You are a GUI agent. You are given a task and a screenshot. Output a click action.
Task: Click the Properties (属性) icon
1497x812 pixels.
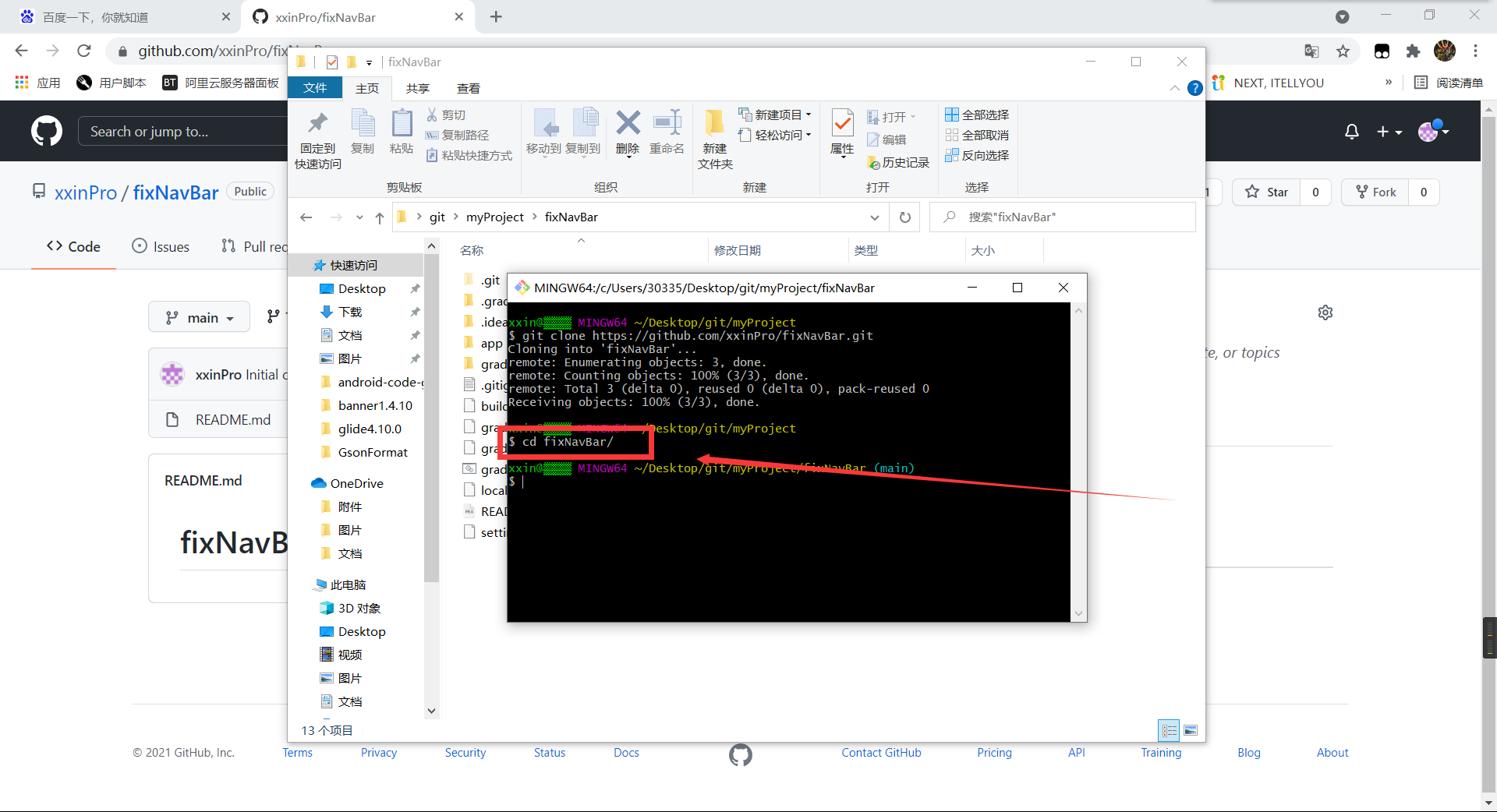click(x=842, y=123)
